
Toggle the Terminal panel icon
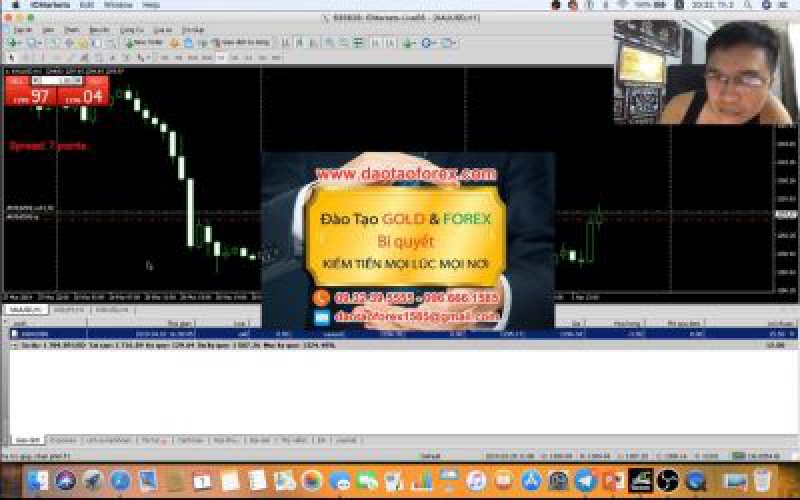pyautogui.click(x=96, y=43)
